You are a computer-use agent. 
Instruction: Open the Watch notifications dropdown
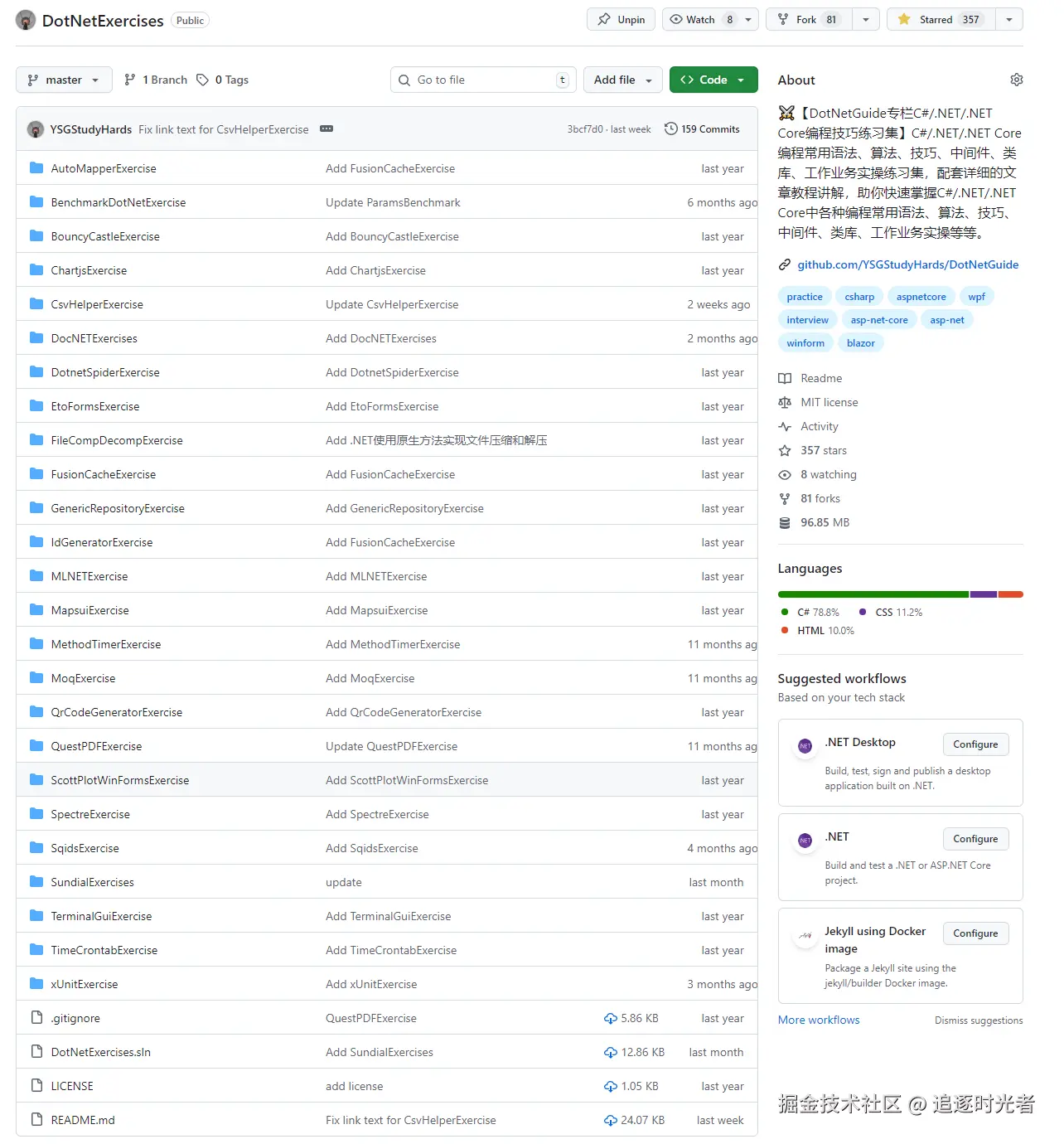[x=710, y=19]
